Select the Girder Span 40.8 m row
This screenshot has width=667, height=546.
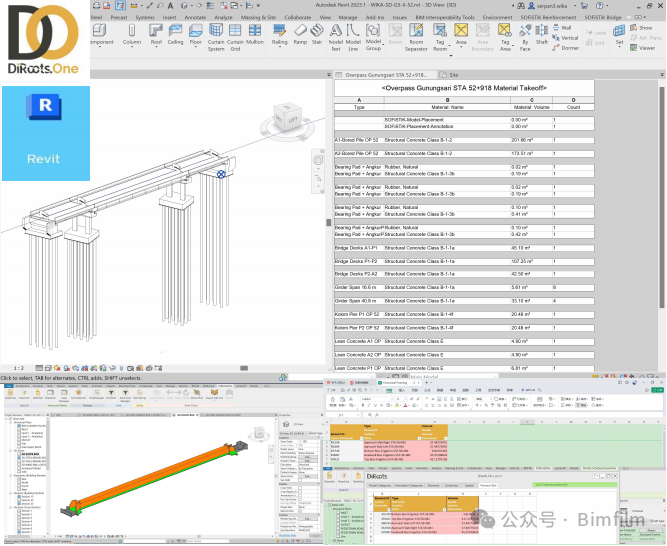(x=464, y=301)
